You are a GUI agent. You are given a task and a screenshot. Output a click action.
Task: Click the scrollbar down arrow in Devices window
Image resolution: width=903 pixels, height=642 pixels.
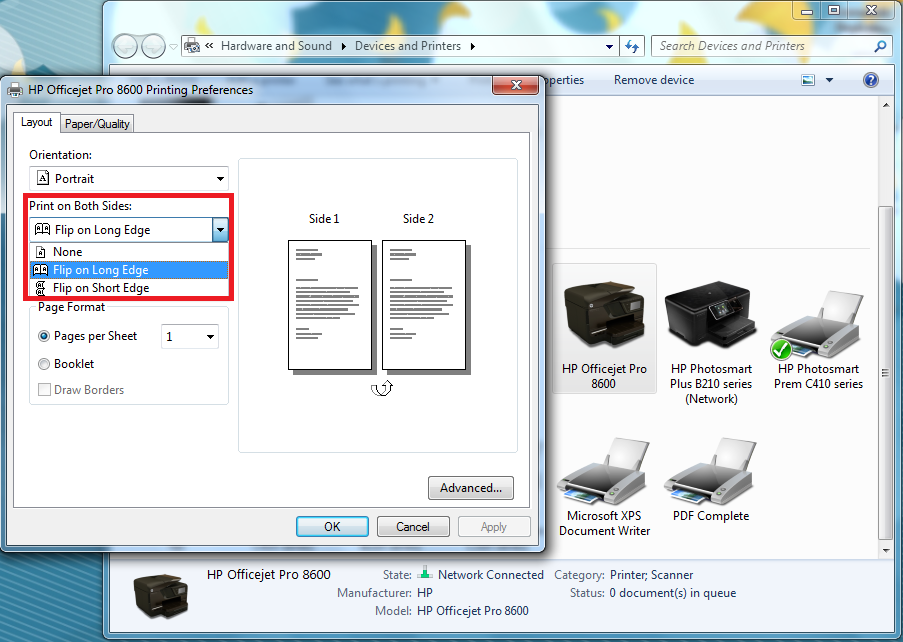coord(886,551)
